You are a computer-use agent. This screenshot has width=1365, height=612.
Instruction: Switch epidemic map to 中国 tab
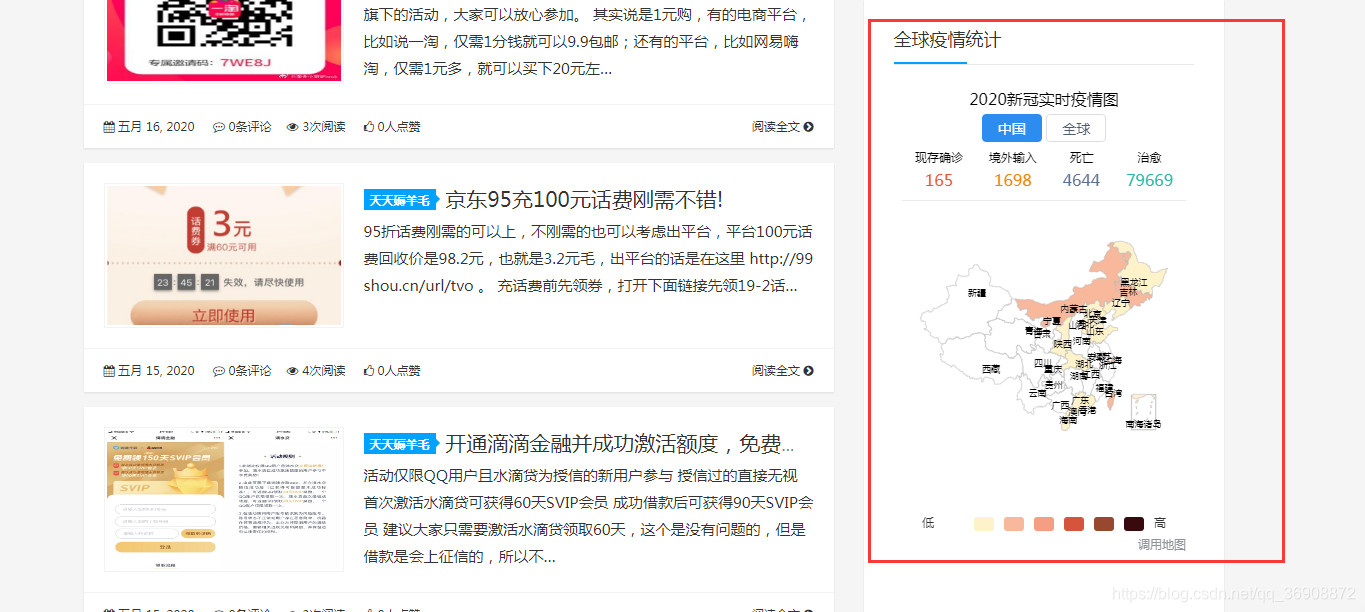tap(1012, 128)
